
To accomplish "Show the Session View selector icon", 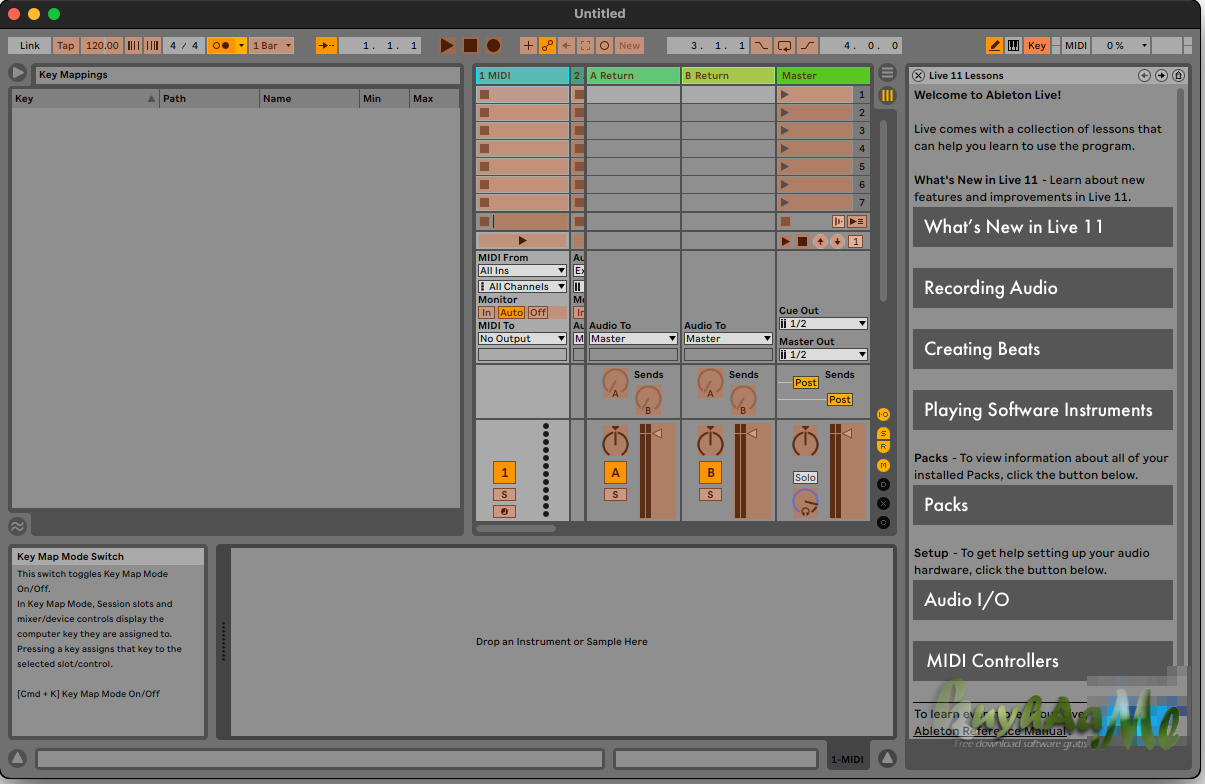I will click(887, 96).
